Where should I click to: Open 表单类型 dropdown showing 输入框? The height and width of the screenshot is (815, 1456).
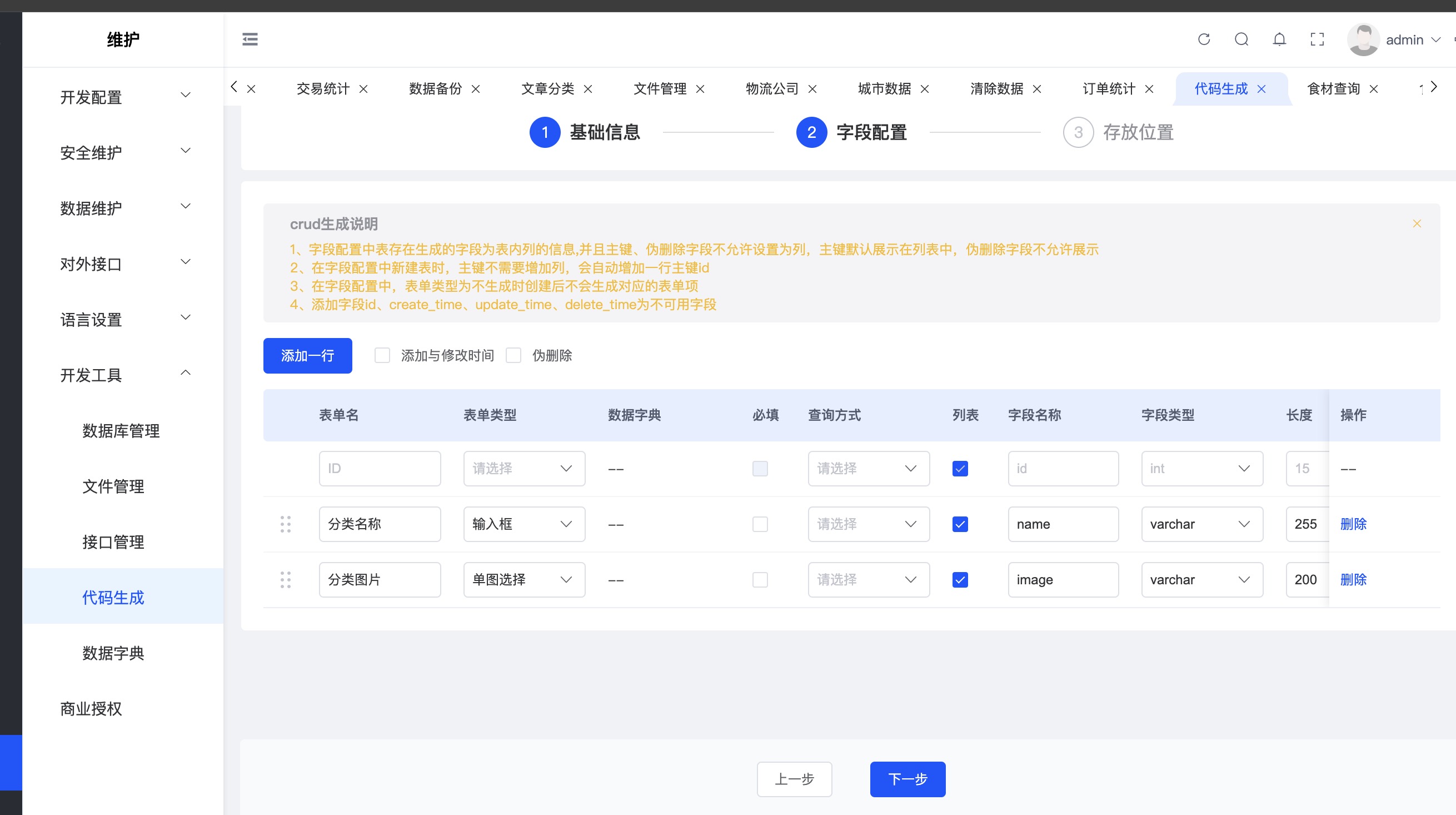click(x=525, y=524)
